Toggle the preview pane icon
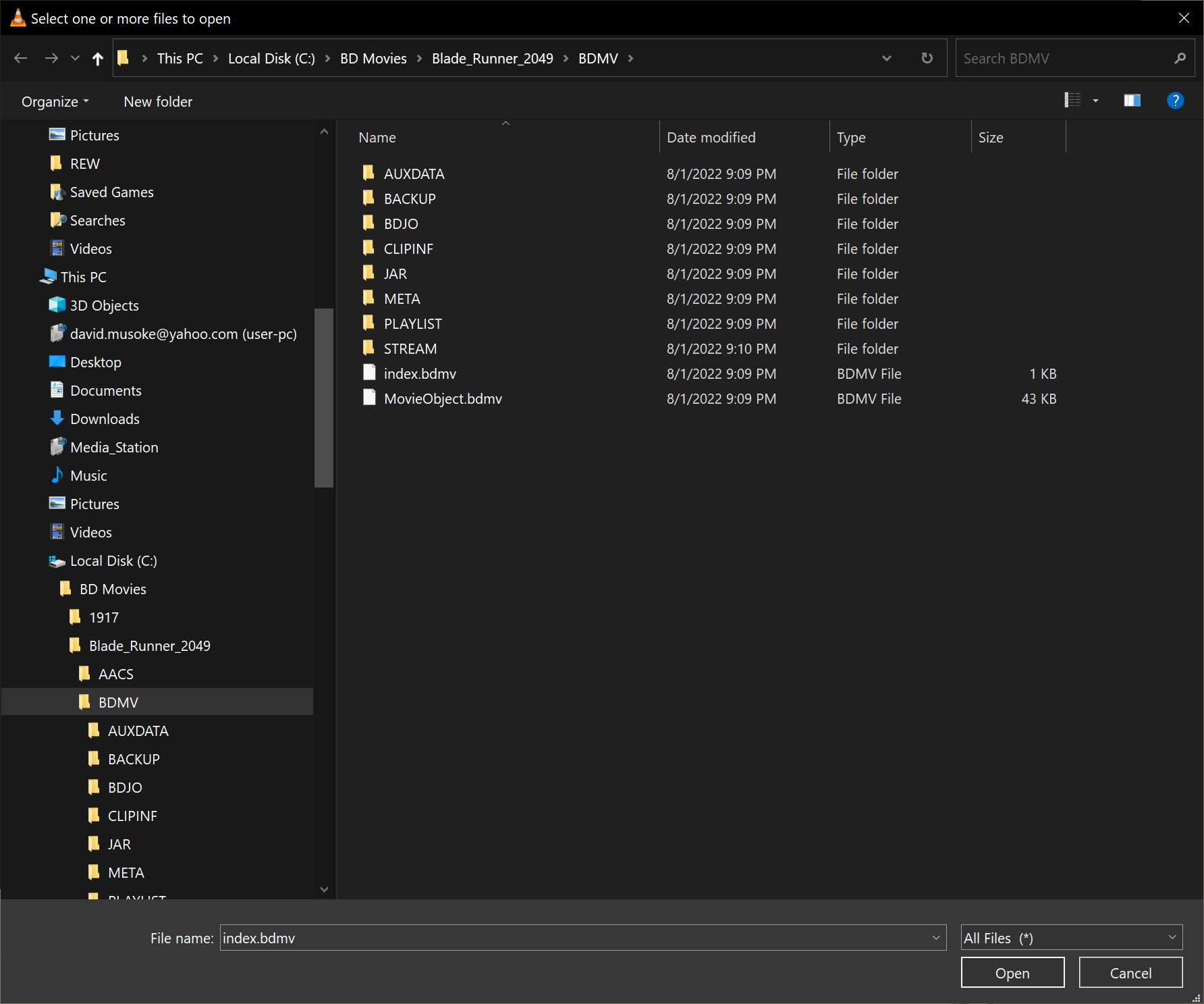The width and height of the screenshot is (1204, 1004). [x=1132, y=101]
